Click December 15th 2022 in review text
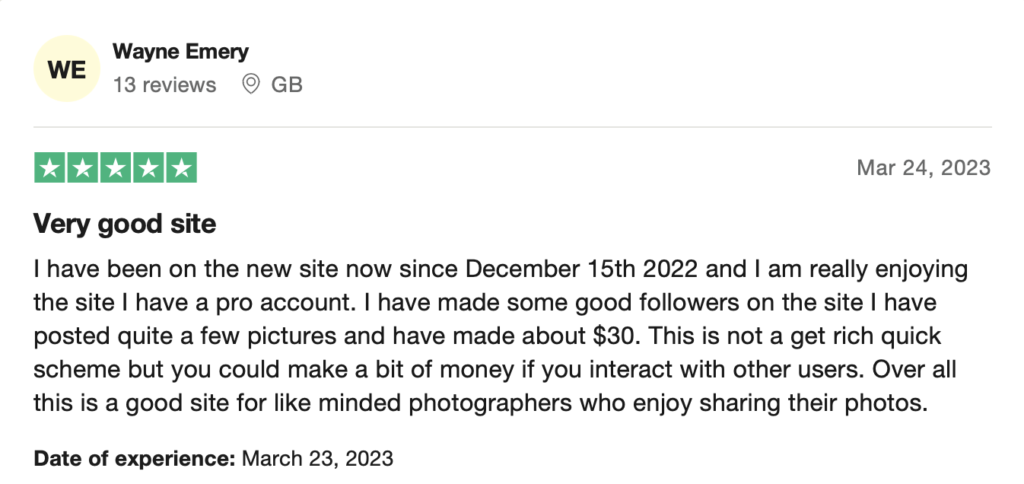 (582, 269)
